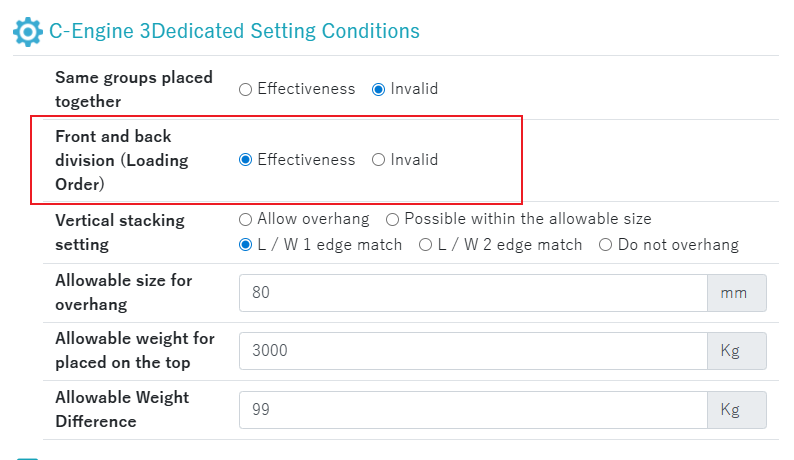Focus the Allowable weight placed on top field
This screenshot has height=460, width=794.
[x=473, y=351]
